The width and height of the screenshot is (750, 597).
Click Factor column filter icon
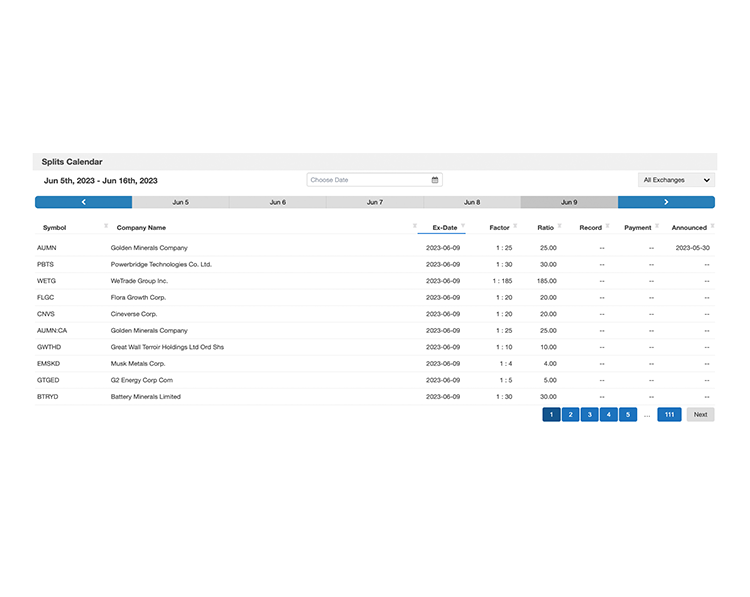point(514,227)
